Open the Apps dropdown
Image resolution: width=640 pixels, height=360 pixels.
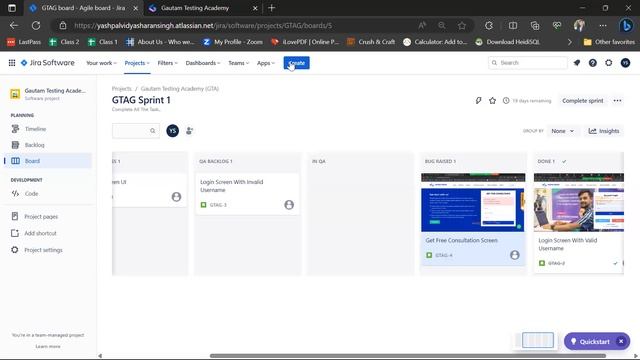click(x=266, y=63)
